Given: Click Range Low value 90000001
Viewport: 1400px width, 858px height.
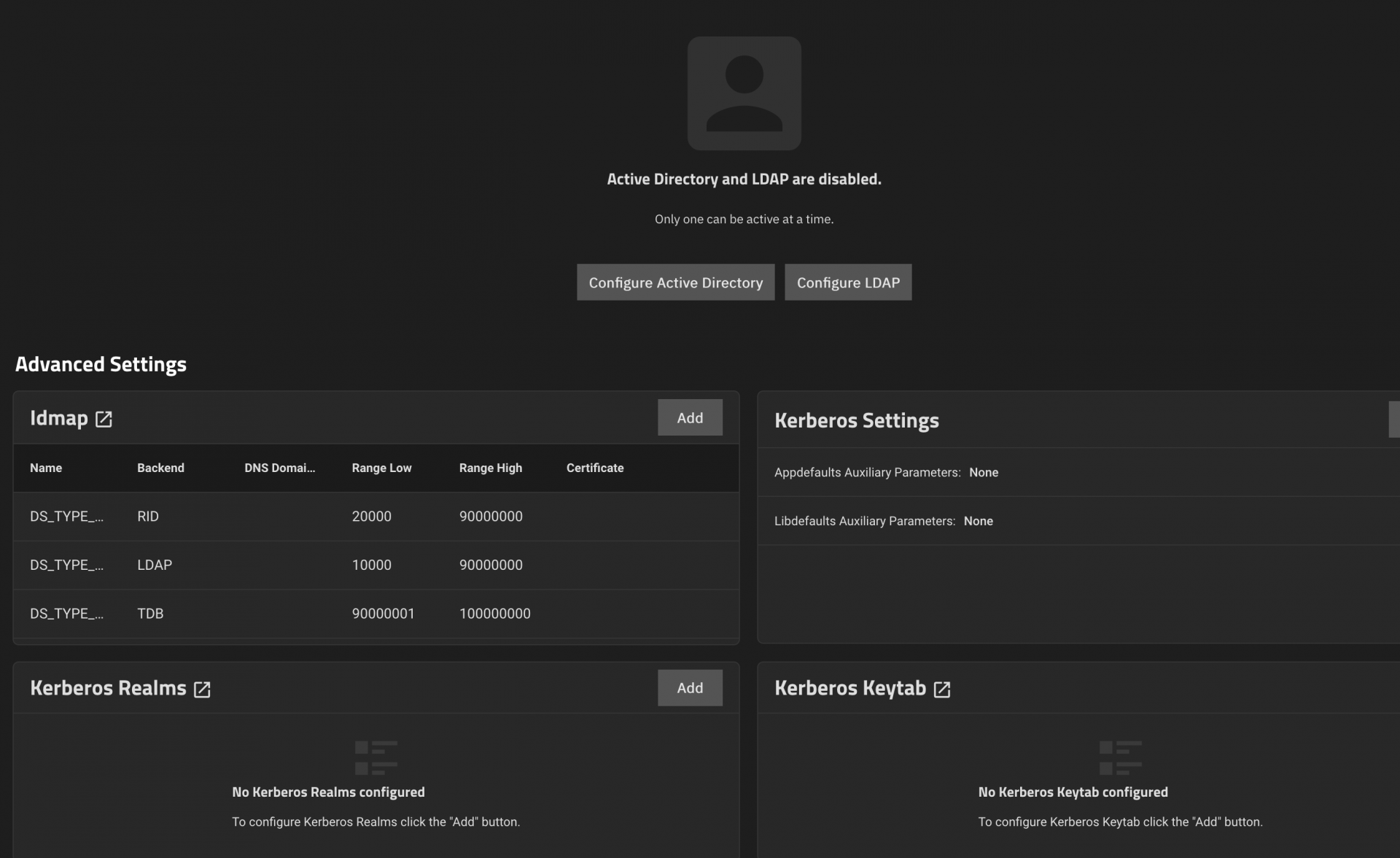Looking at the screenshot, I should (x=383, y=614).
